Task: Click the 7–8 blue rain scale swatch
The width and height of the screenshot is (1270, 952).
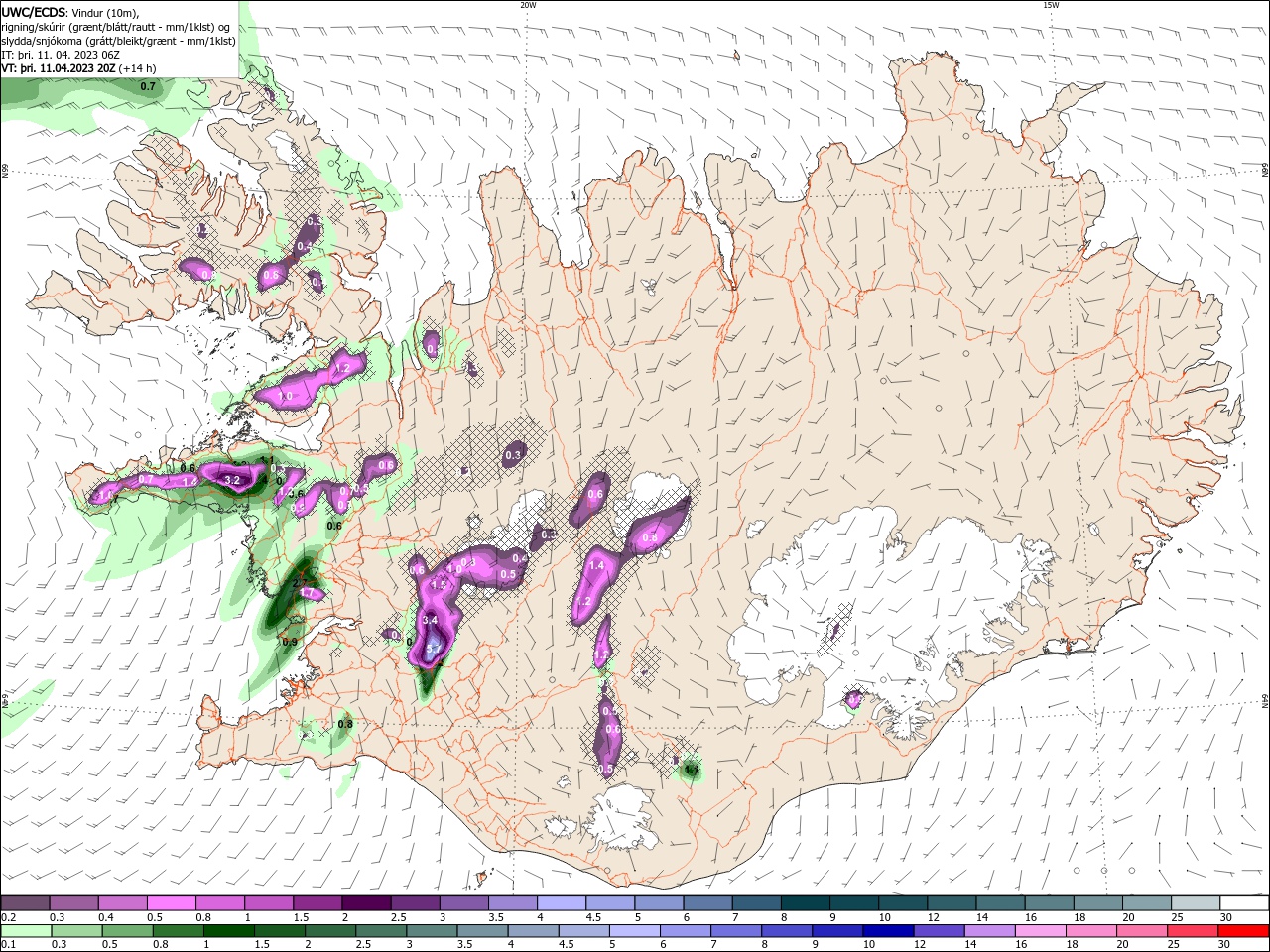Action: 735,931
